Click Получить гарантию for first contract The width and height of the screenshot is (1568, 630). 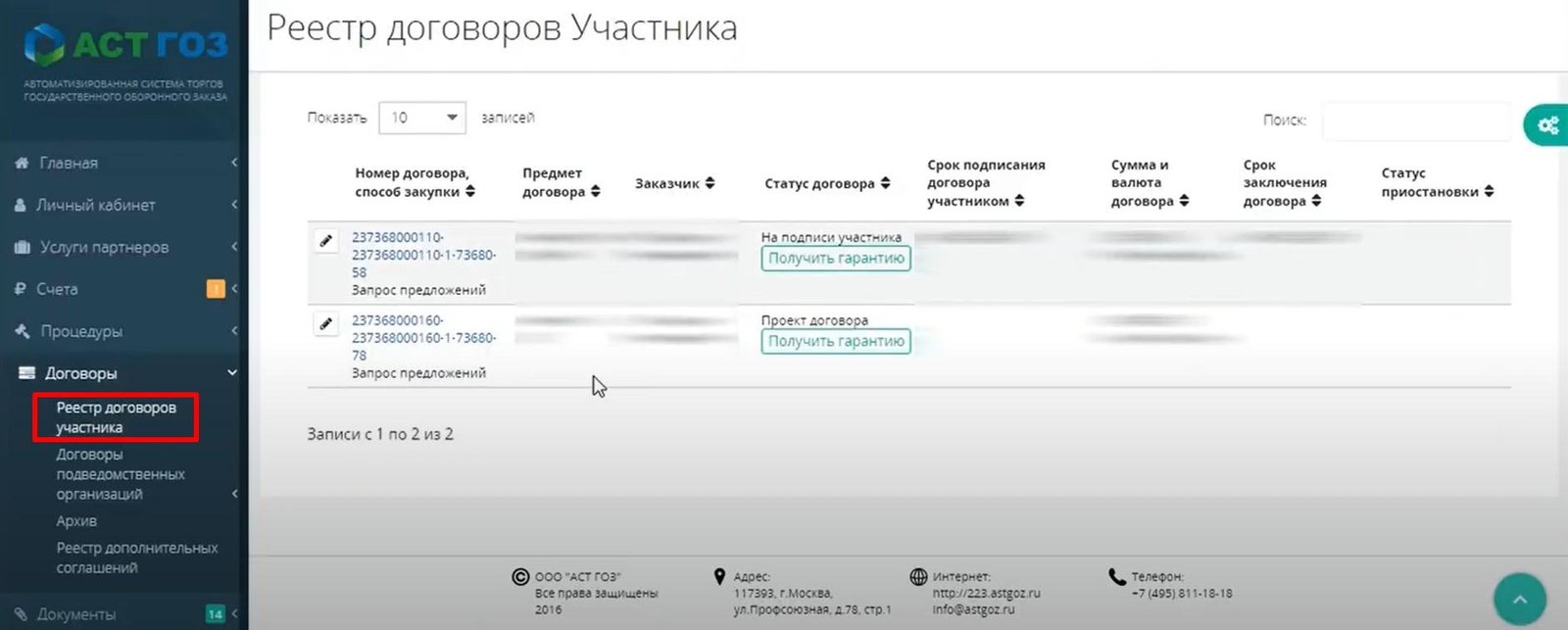[835, 259]
